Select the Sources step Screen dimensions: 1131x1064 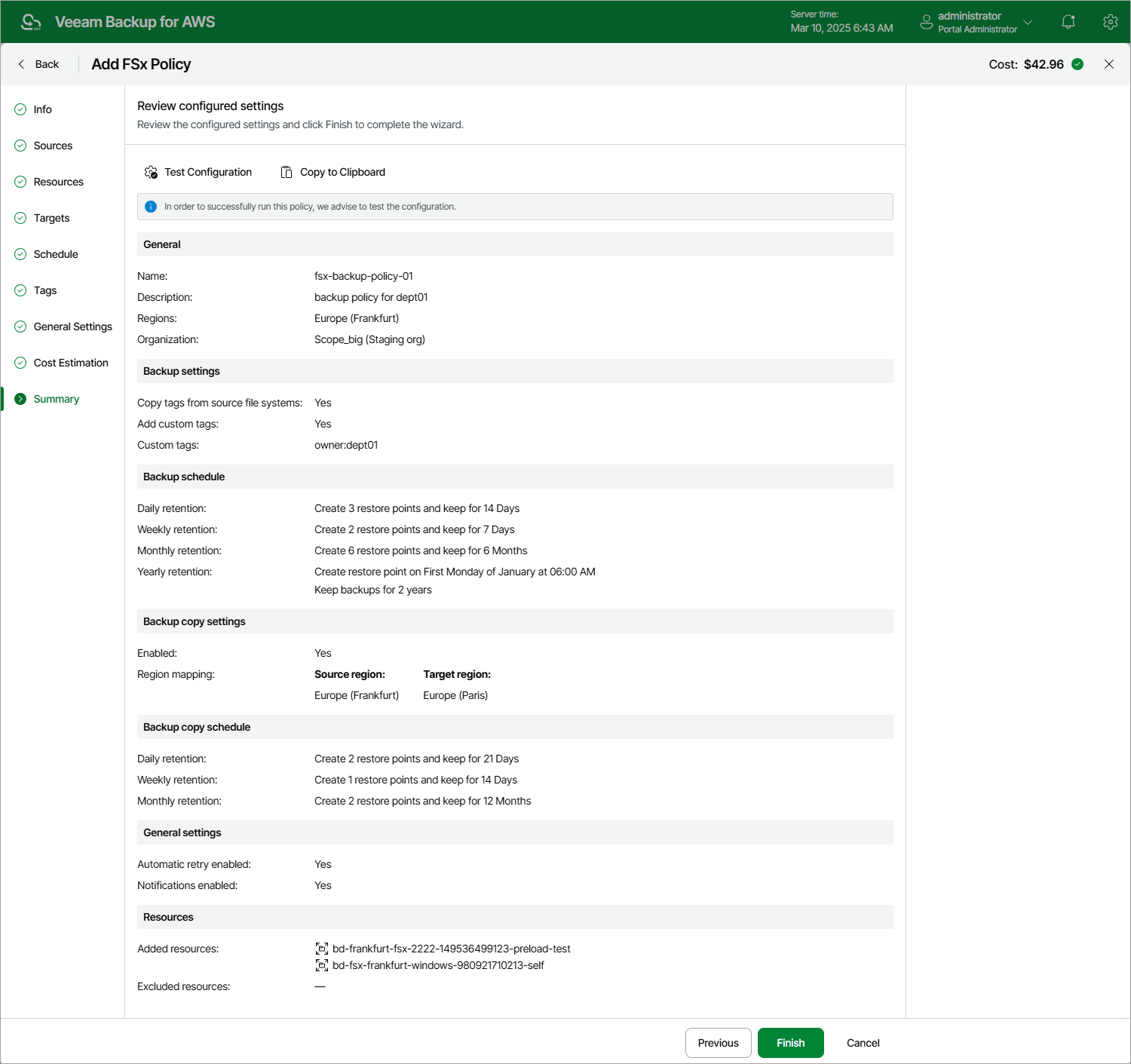53,146
